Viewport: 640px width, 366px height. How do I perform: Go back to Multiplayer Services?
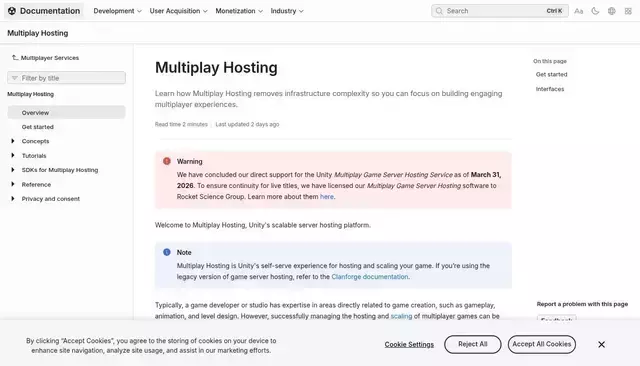coord(50,58)
